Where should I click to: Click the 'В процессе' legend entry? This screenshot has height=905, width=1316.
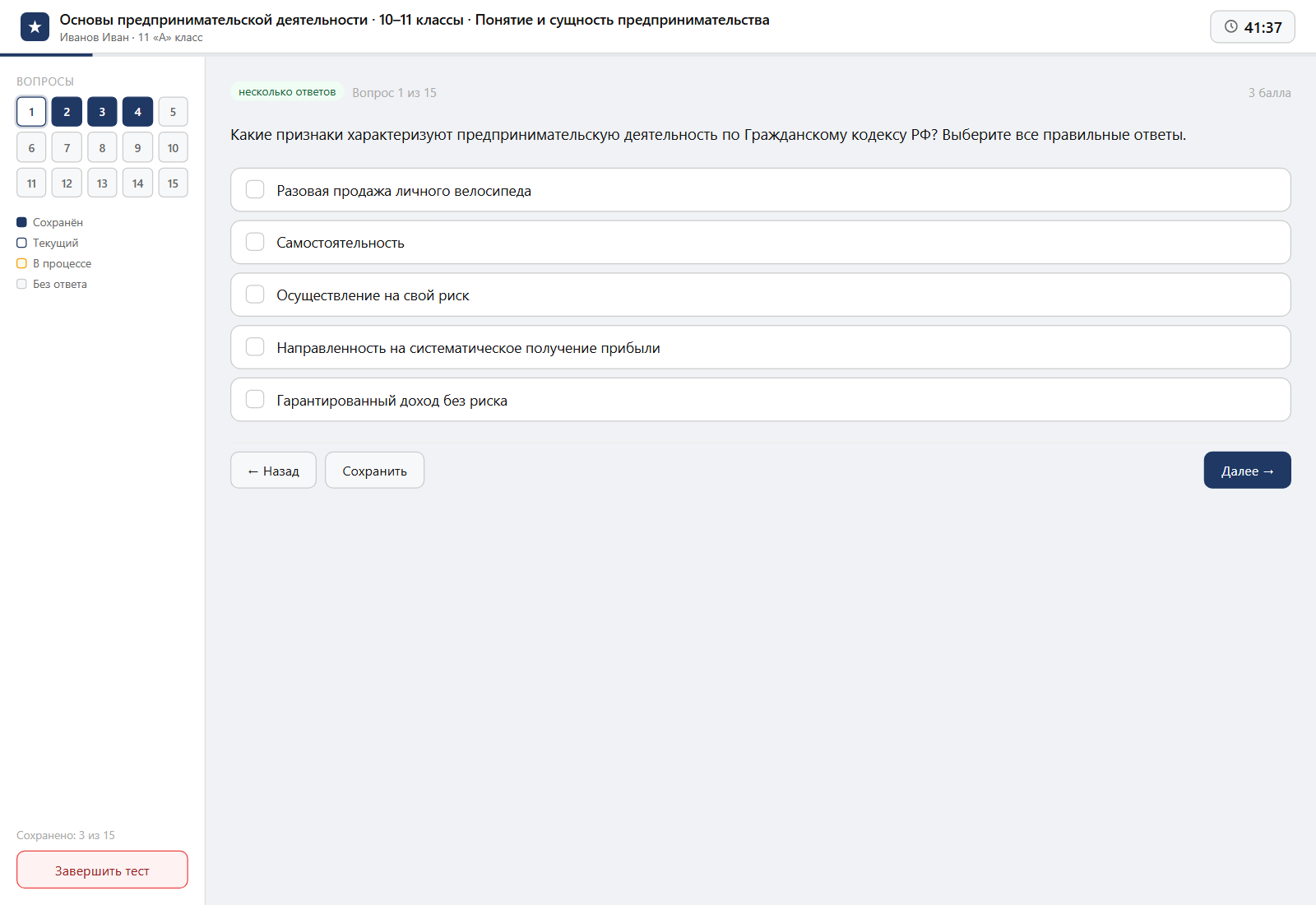point(54,263)
